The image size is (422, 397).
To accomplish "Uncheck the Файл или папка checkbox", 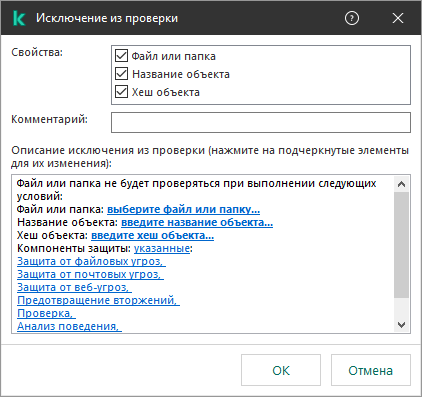I will tap(121, 56).
